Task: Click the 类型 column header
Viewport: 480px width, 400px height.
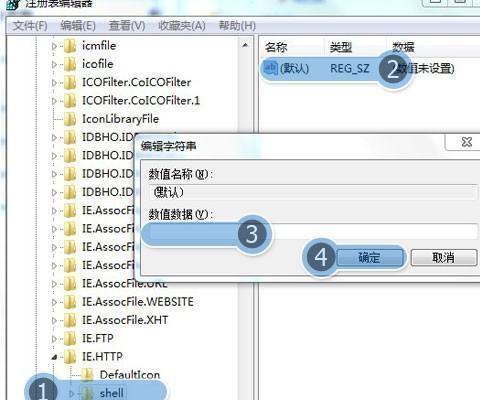Action: point(341,47)
